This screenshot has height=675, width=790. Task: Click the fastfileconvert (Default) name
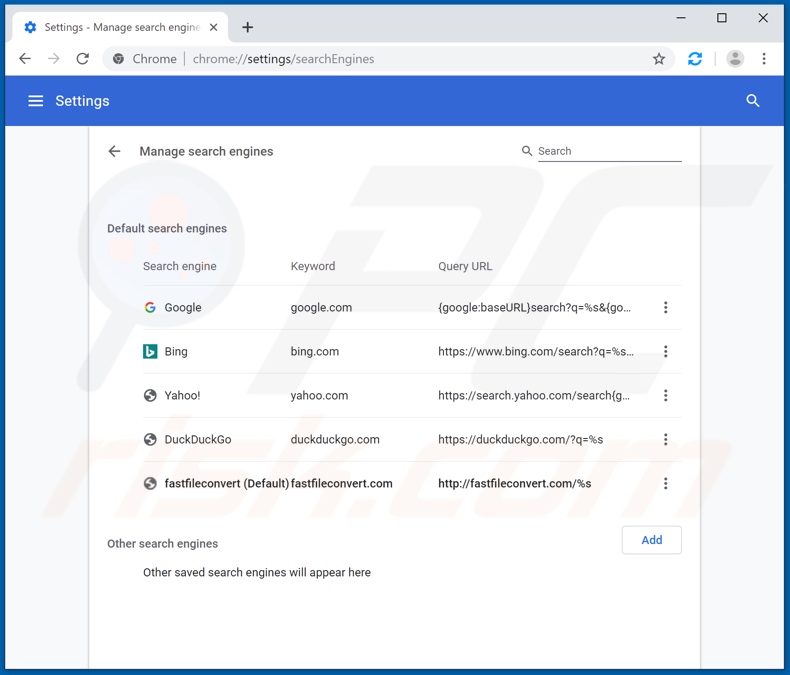[x=227, y=484]
